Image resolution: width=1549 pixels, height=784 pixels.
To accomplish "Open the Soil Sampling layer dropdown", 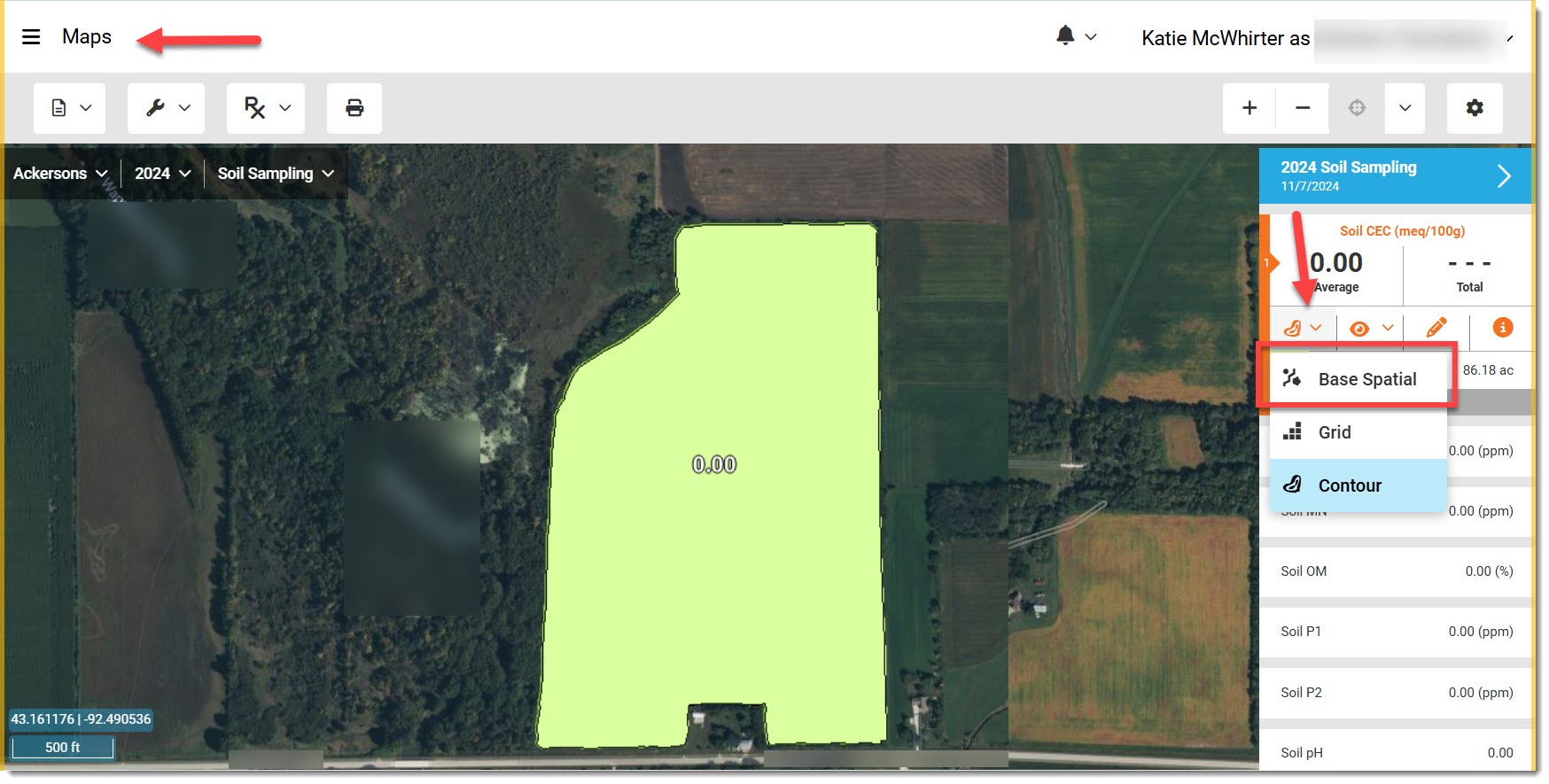I will pos(276,174).
